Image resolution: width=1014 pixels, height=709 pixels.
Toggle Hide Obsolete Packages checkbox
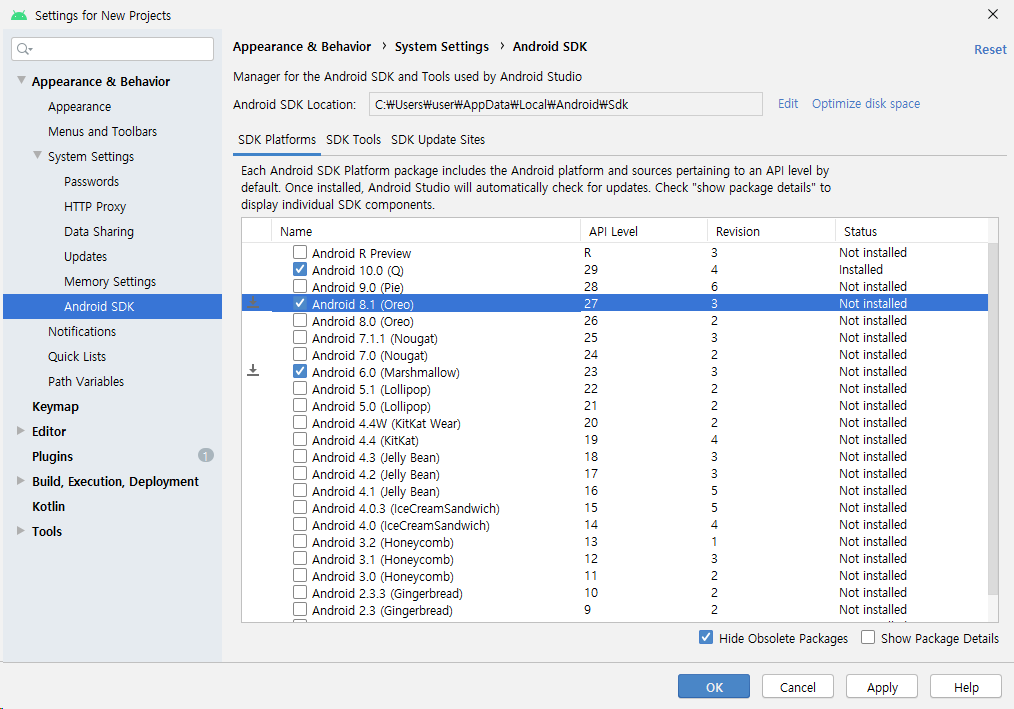click(x=706, y=638)
